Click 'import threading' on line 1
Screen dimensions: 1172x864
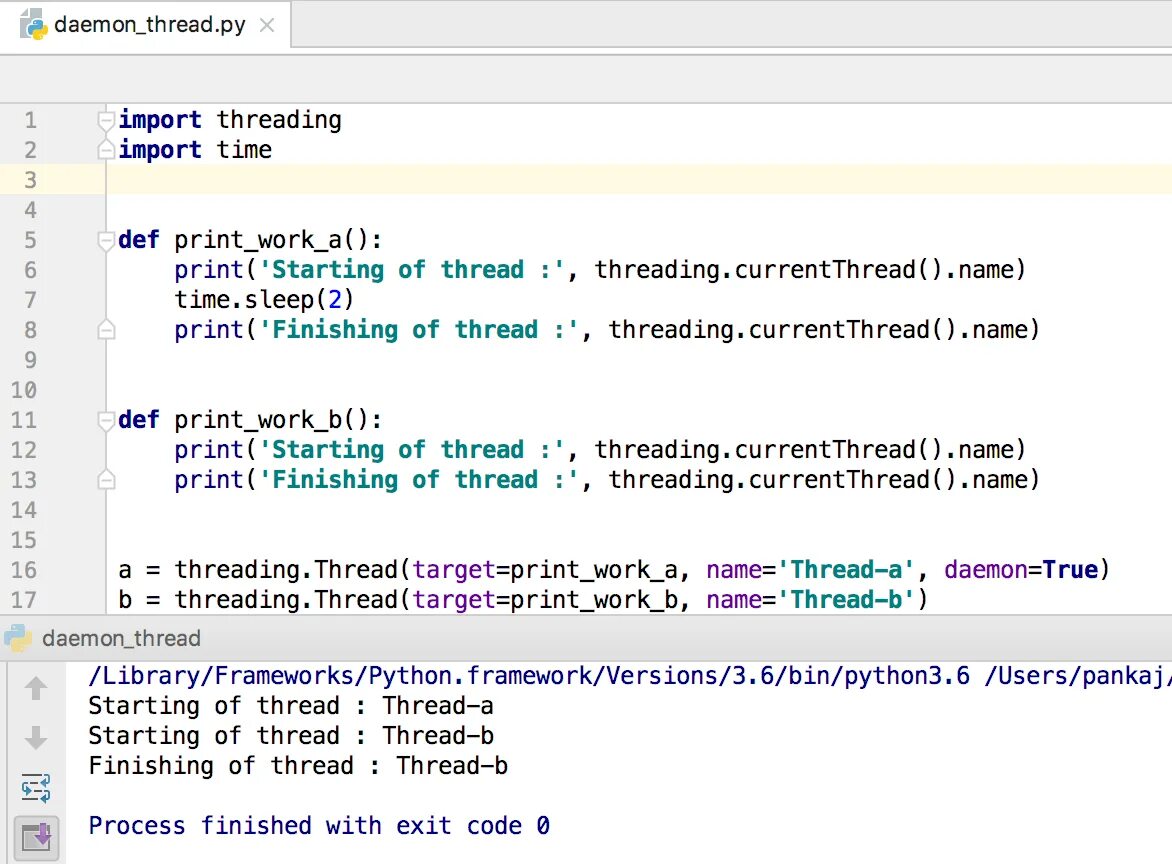(230, 120)
